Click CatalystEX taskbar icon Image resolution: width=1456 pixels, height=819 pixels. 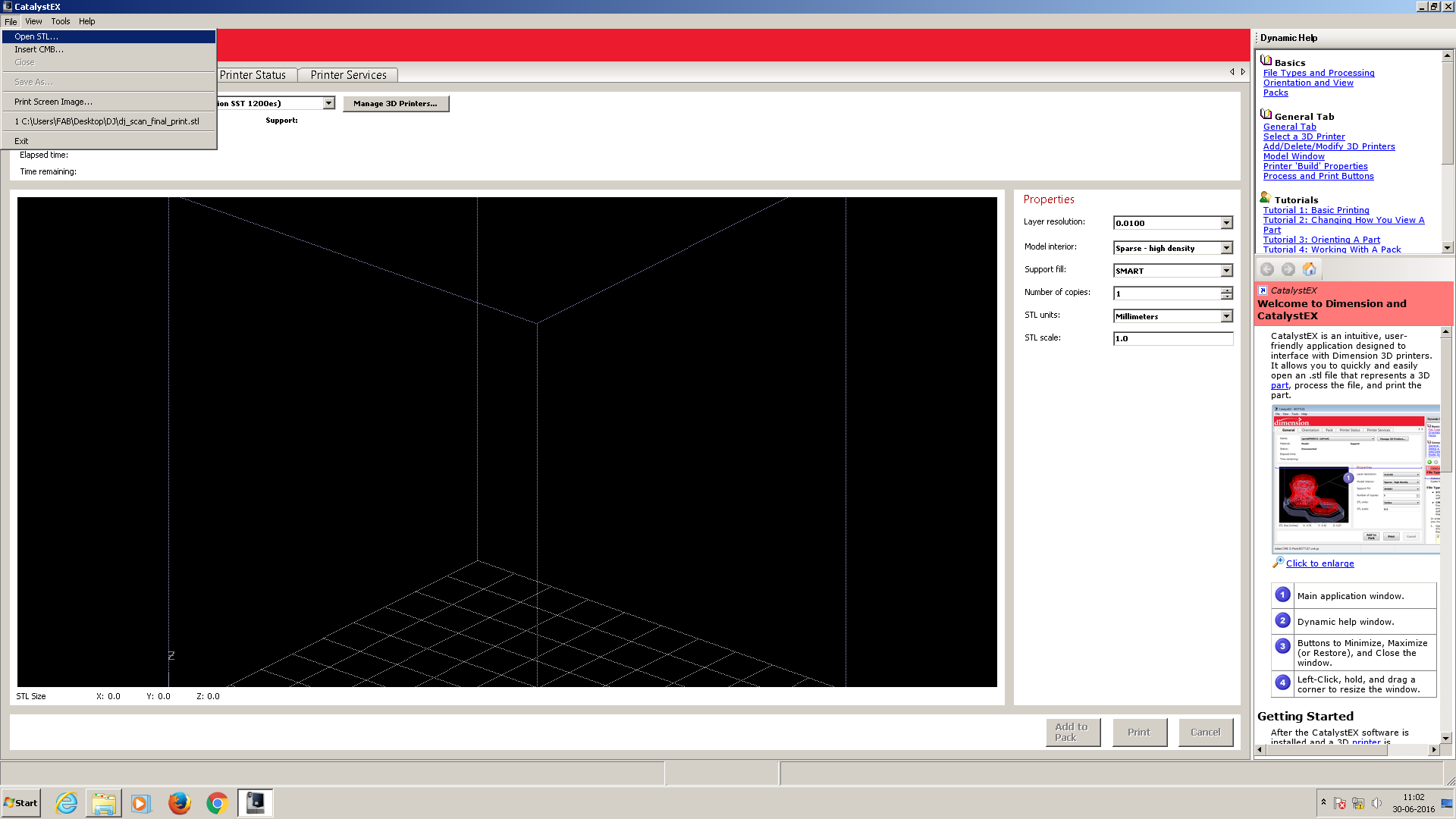256,803
